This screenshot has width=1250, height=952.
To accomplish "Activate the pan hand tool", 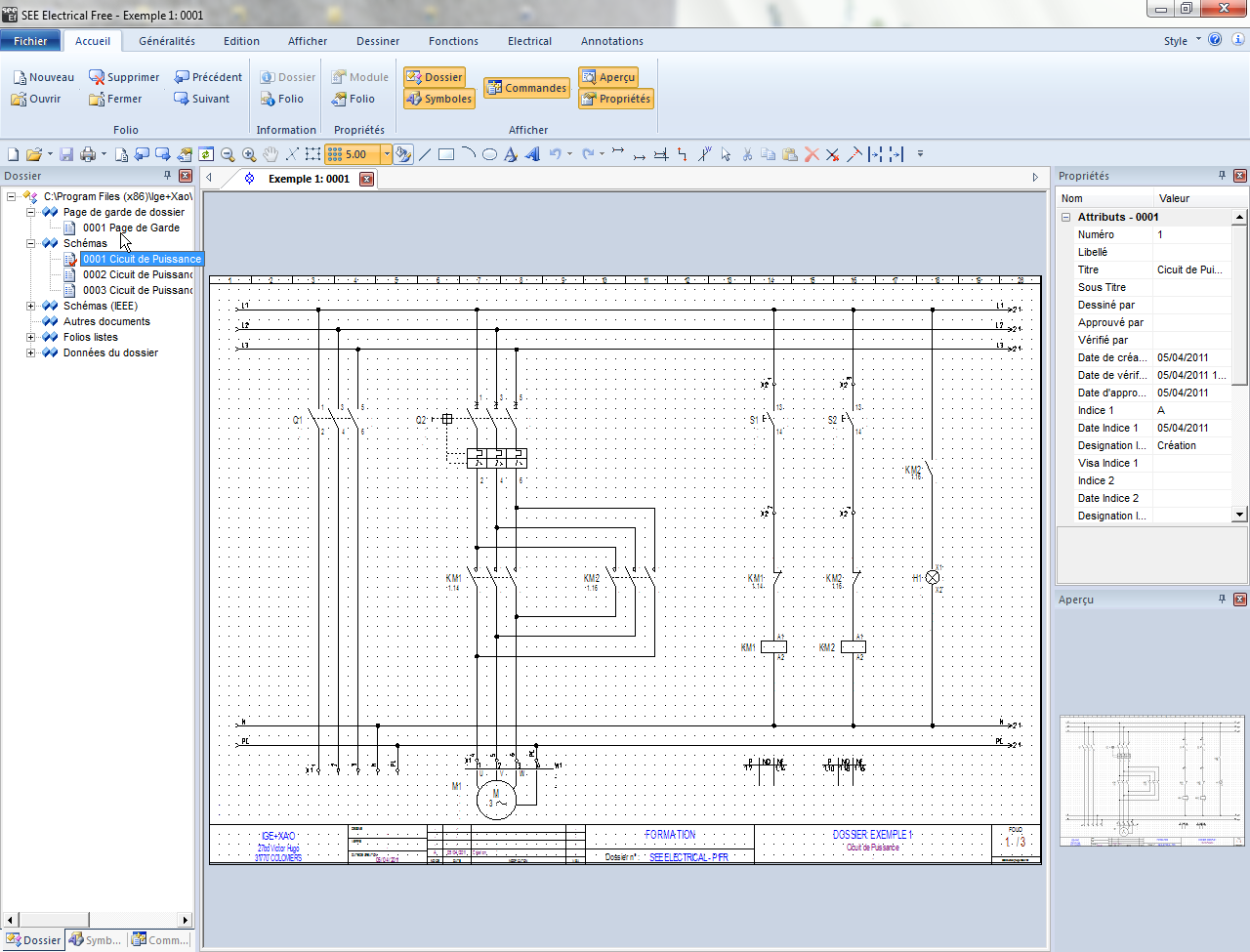I will pos(271,154).
